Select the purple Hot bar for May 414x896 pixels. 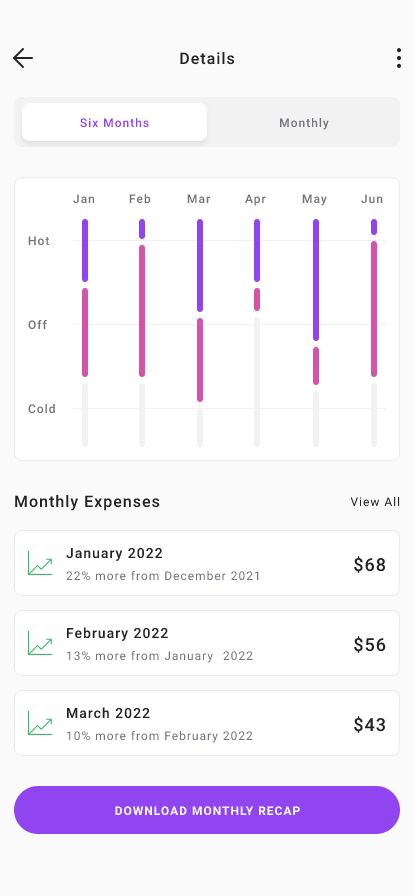point(316,280)
